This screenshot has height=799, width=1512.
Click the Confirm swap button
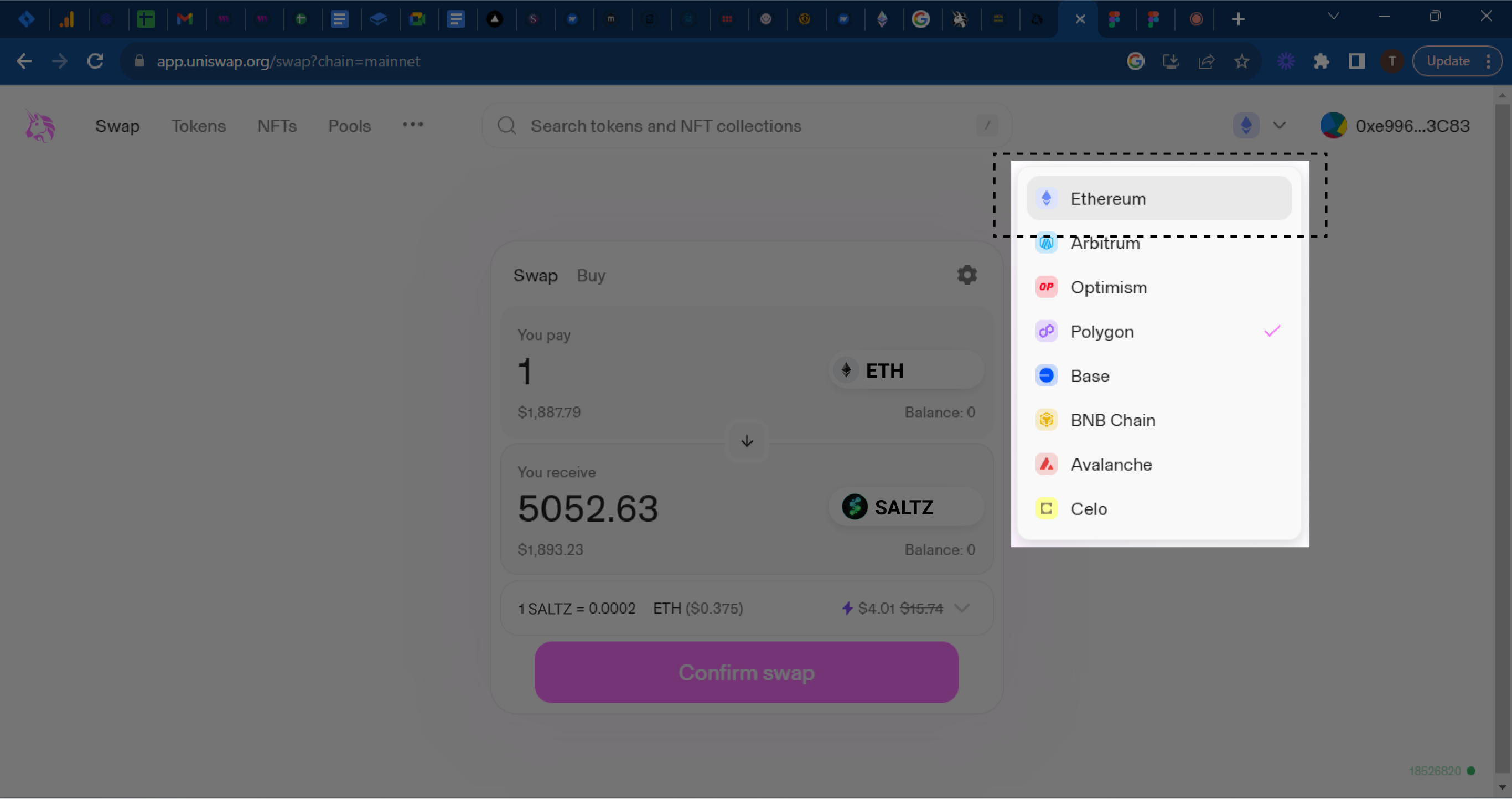[746, 672]
